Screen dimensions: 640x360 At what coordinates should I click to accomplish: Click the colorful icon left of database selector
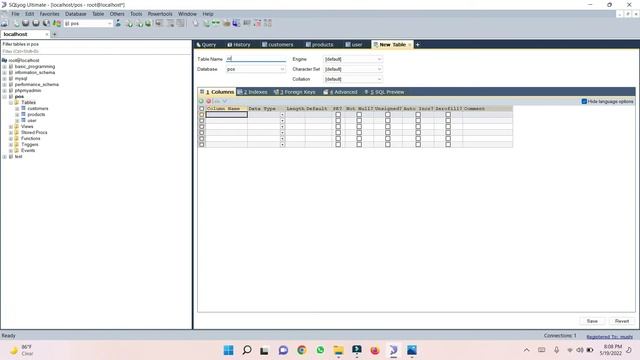(57, 23)
